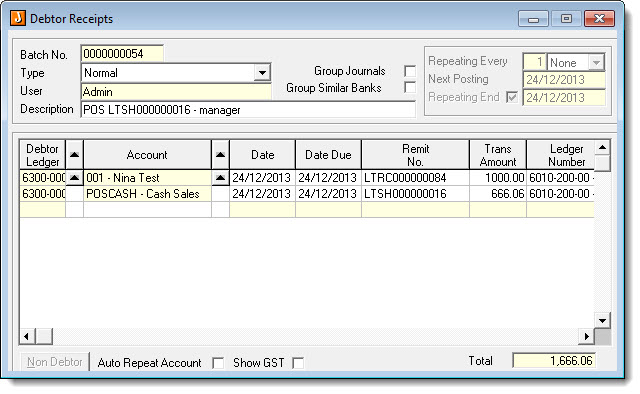640x394 pixels.
Task: Select the POSCASH - Cash Sales account cell
Action: pos(147,194)
